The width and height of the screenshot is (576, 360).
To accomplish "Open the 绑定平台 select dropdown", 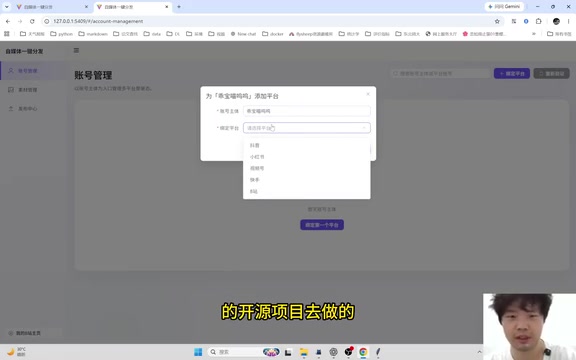I will pos(307,128).
